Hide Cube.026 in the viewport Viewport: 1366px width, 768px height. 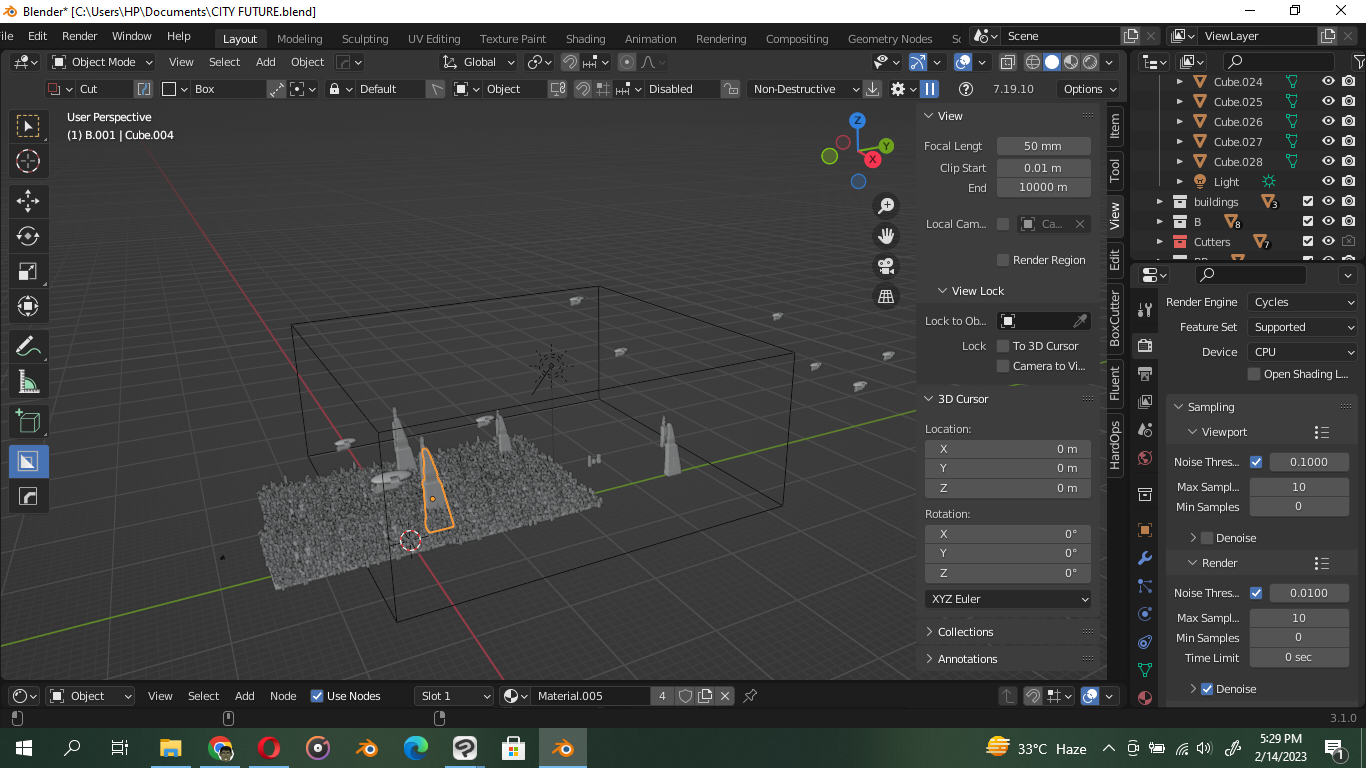coord(1328,121)
